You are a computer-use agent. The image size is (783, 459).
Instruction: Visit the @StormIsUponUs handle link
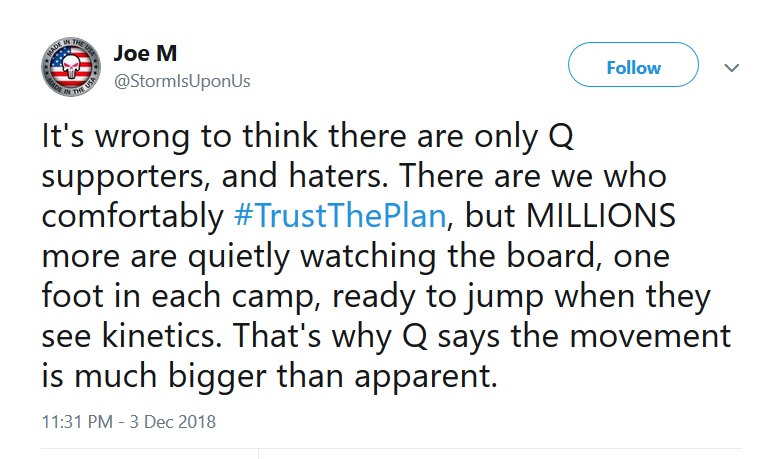182,81
